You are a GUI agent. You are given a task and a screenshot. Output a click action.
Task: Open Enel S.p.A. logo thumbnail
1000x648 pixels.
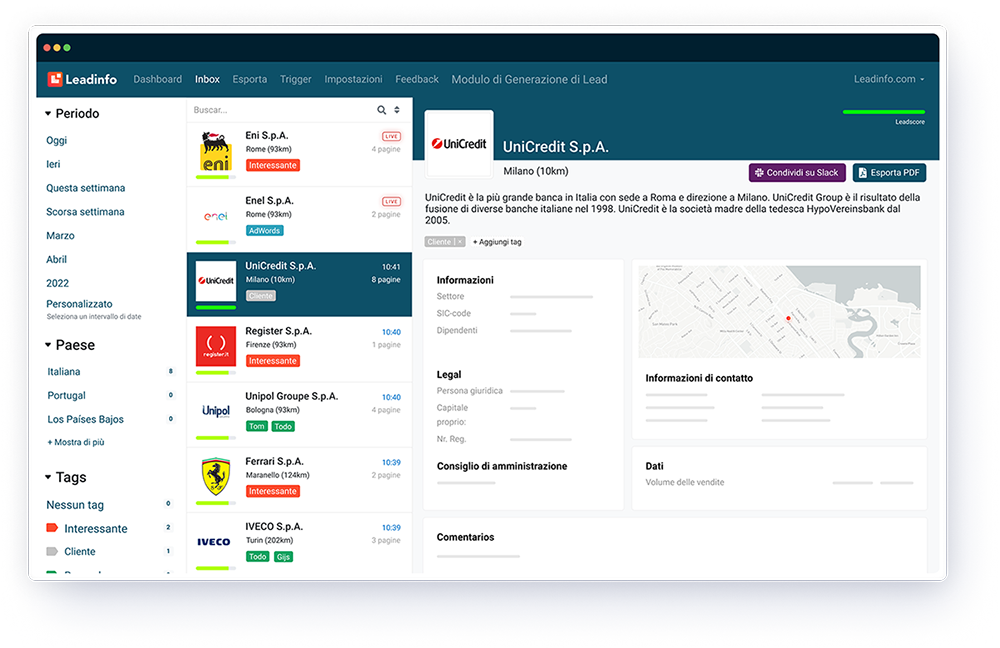click(216, 216)
